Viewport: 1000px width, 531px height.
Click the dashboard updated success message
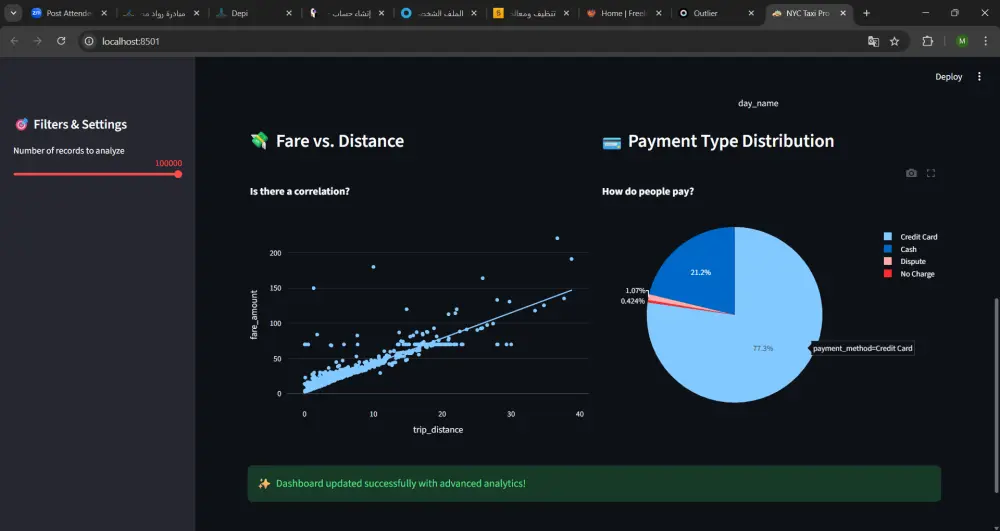(x=594, y=483)
